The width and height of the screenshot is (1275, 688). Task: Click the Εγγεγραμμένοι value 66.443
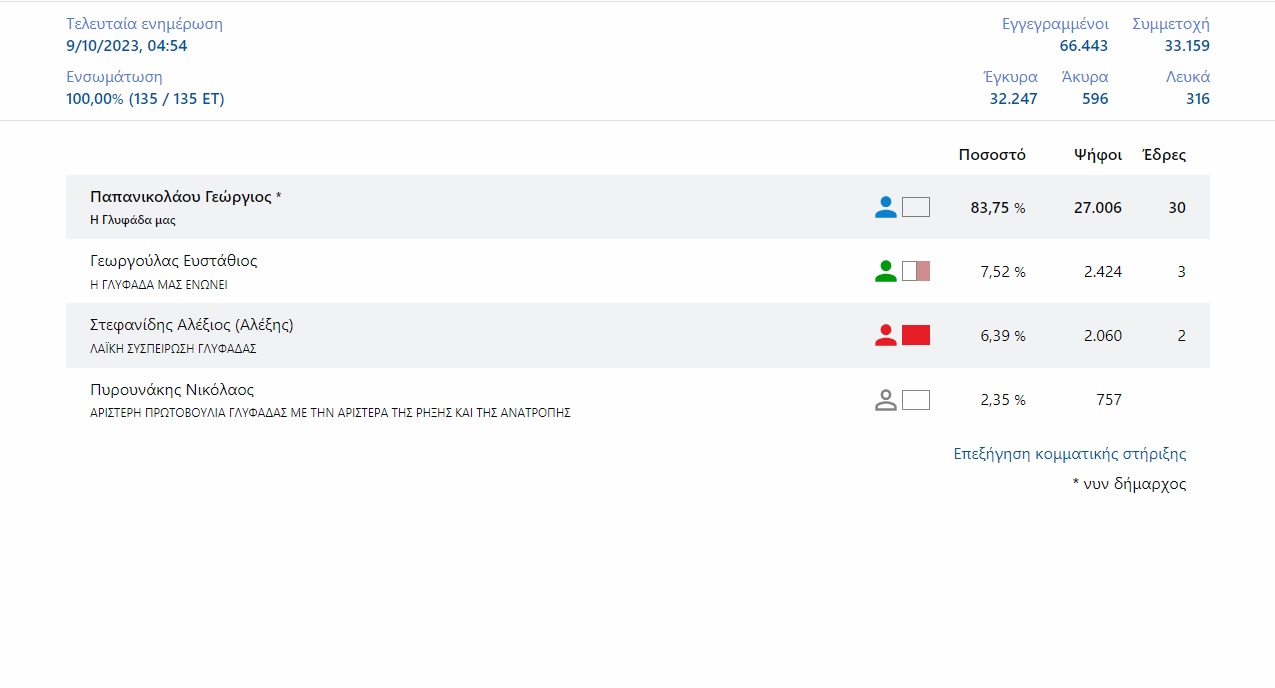(x=1083, y=46)
